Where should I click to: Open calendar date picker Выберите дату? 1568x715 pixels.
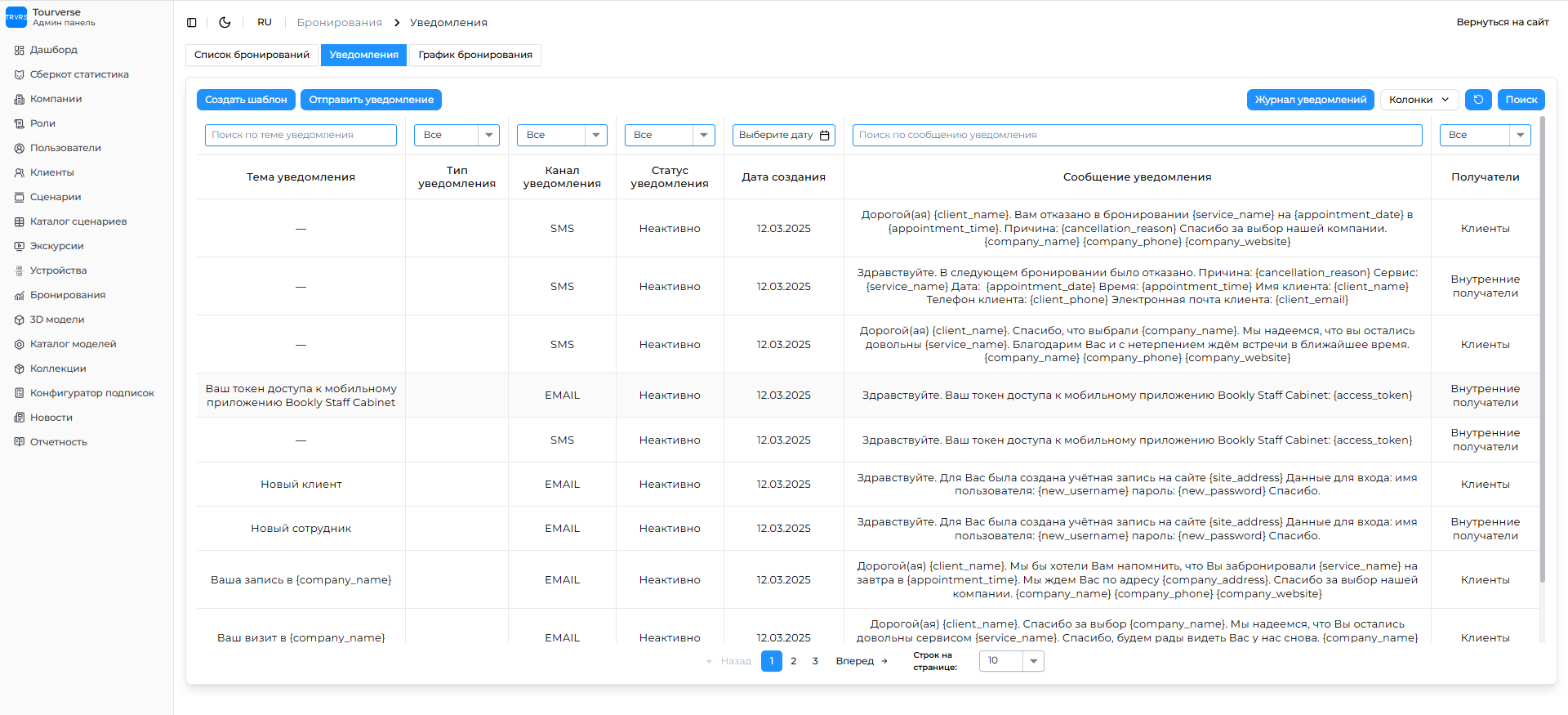783,136
